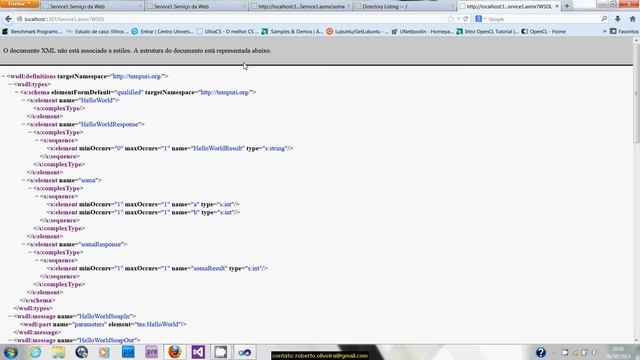
Task: Click the closing /wsdl:types tag
Action: click(x=33, y=308)
